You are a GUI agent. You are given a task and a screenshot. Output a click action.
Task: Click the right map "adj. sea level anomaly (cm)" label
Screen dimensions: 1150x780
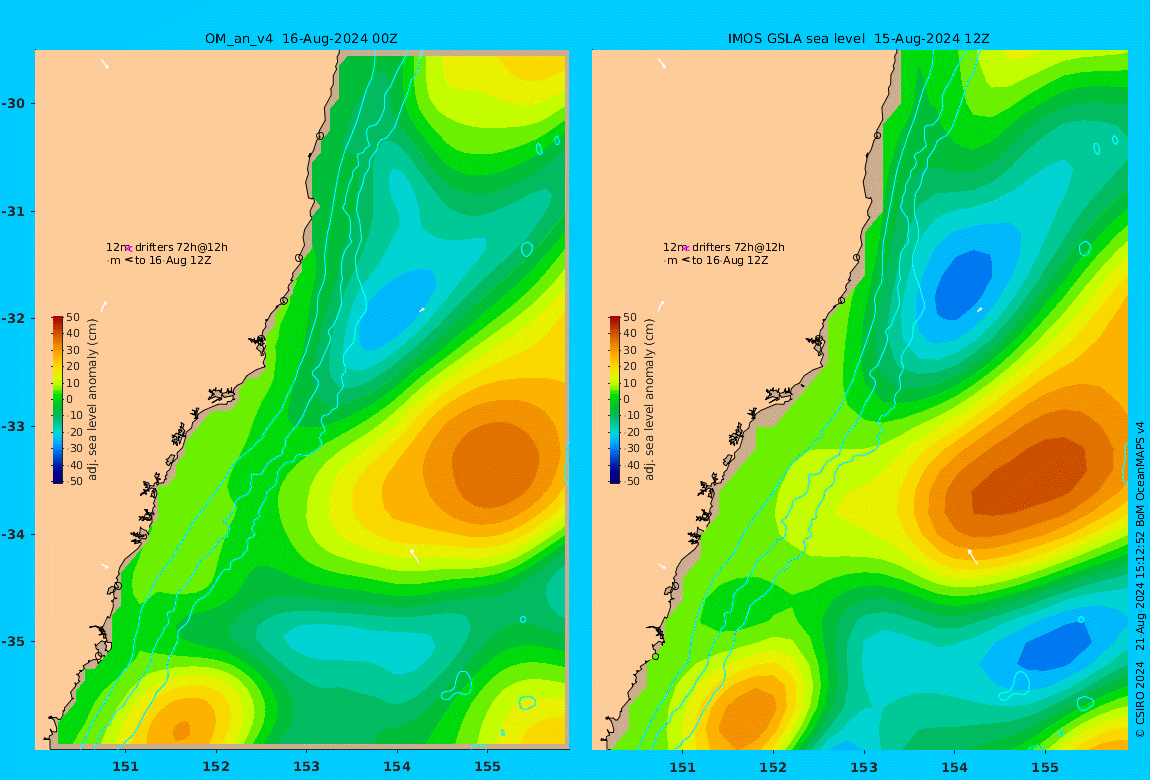point(649,400)
